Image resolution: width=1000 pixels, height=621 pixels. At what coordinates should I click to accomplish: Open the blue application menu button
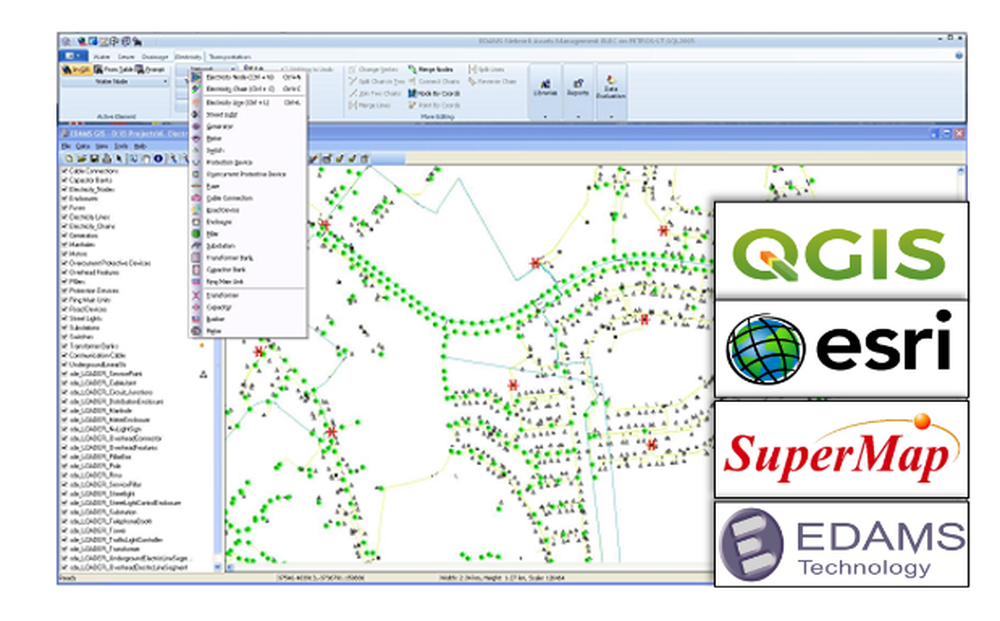pyautogui.click(x=73, y=56)
